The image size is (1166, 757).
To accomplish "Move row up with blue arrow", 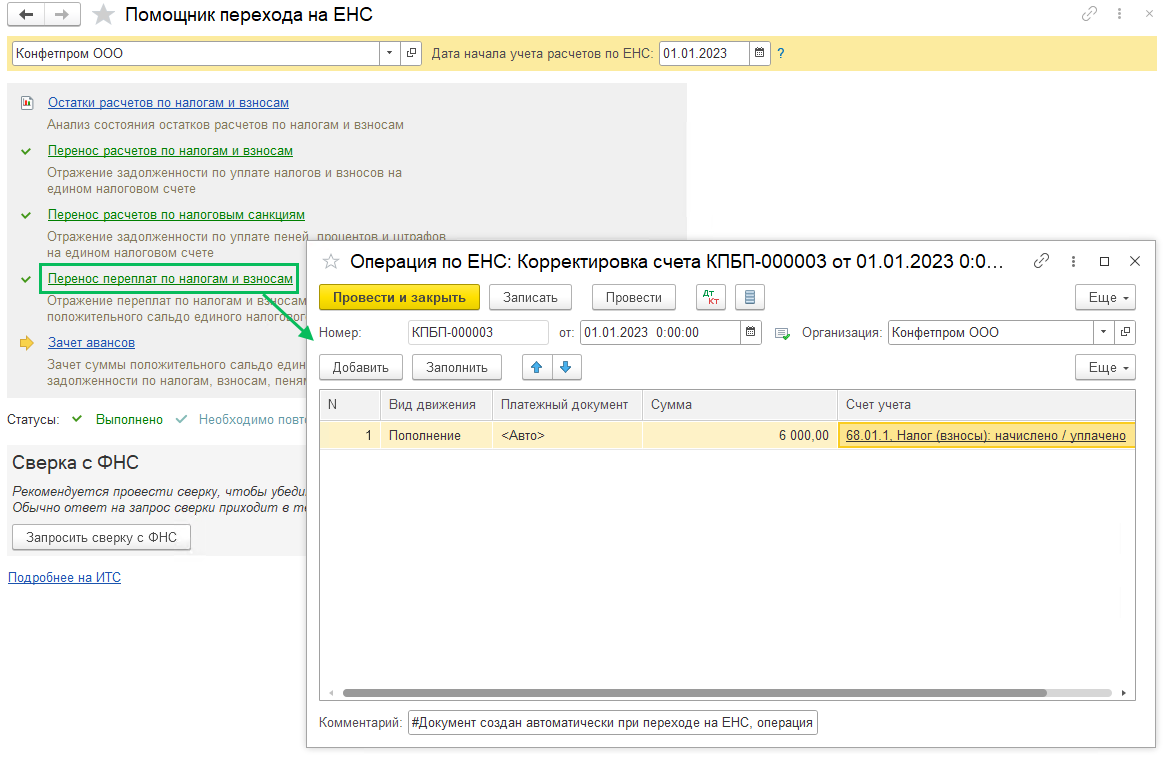I will click(x=537, y=367).
